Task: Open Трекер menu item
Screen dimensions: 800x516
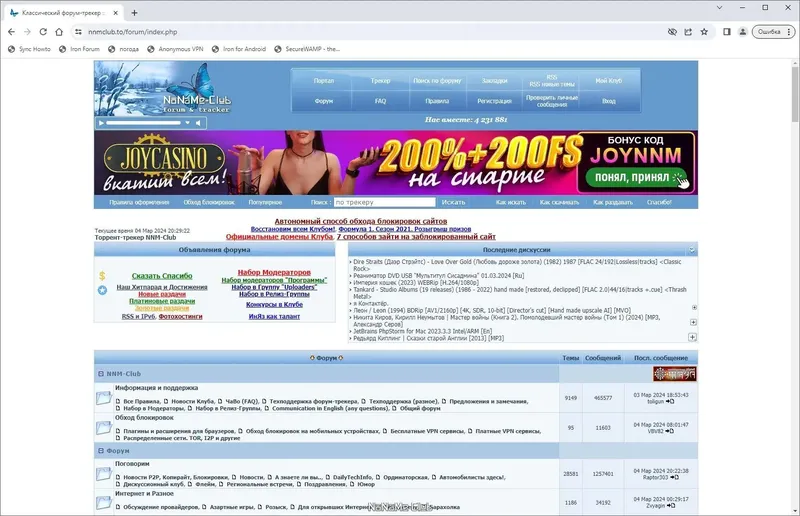Action: [380, 81]
